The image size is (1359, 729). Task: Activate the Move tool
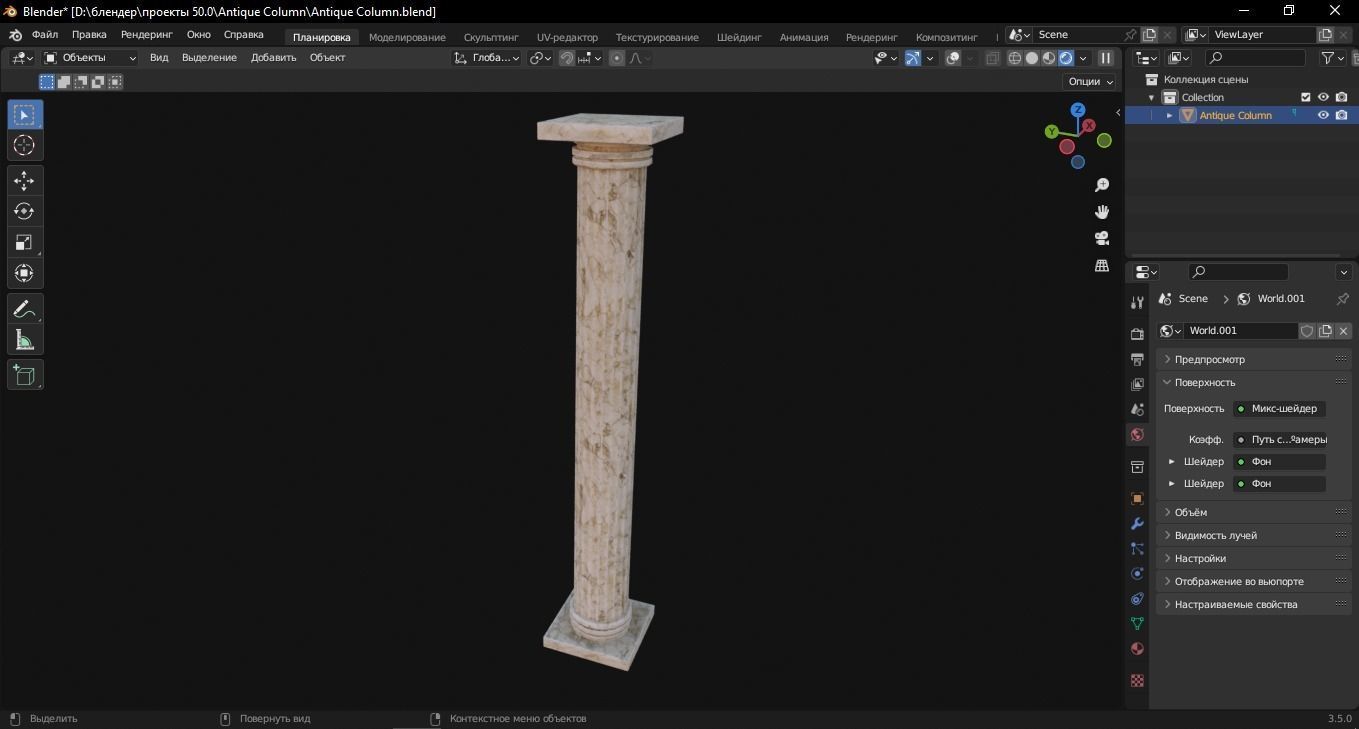[x=24, y=181]
